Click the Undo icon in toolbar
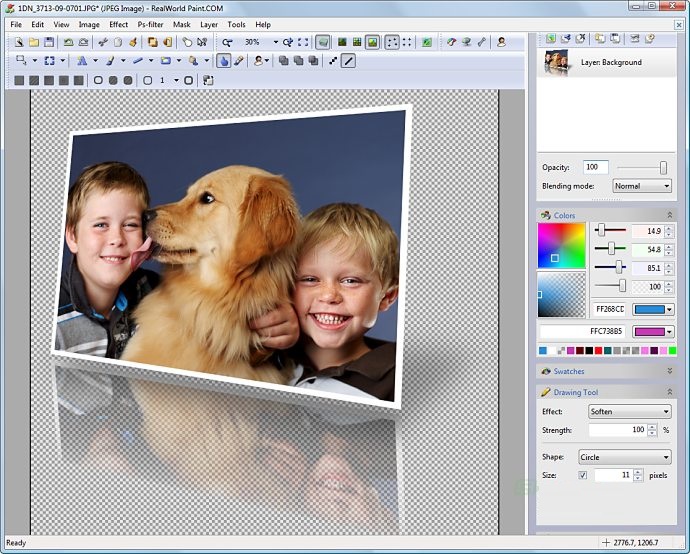Viewport: 690px width, 554px height. pyautogui.click(x=68, y=43)
